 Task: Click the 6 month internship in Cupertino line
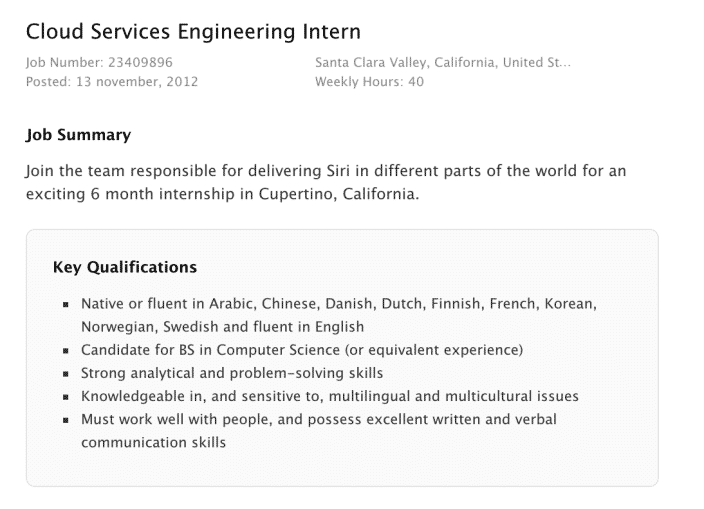[x=222, y=194]
